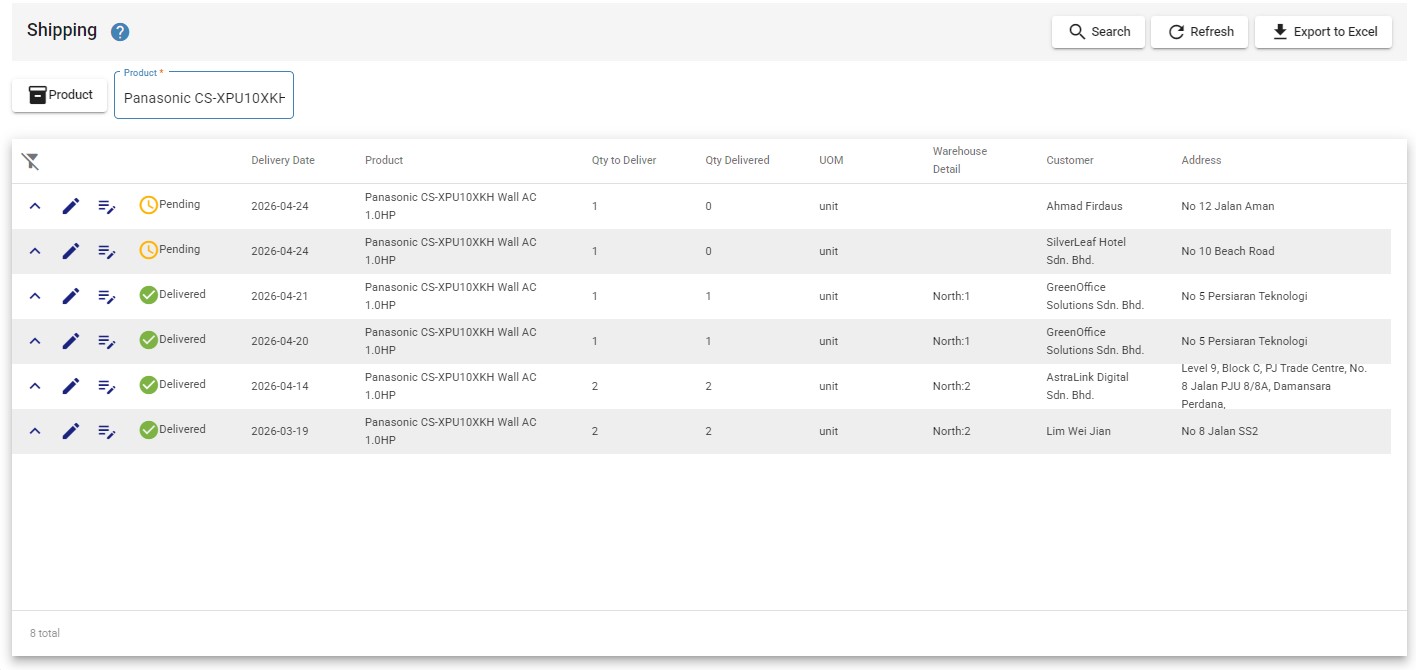
Task: Click the Product button
Action: tap(59, 95)
